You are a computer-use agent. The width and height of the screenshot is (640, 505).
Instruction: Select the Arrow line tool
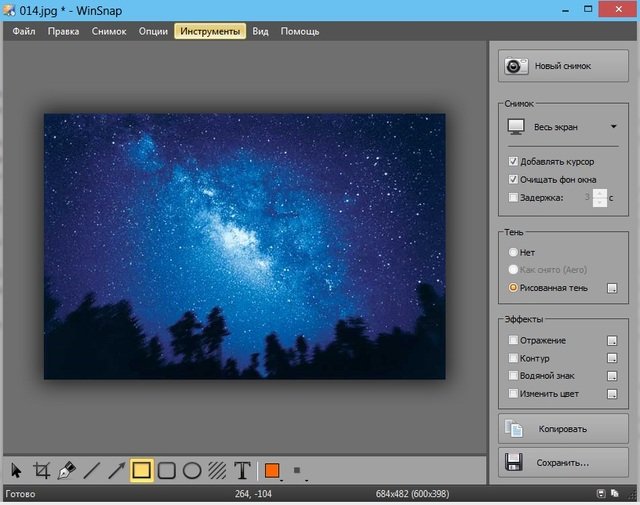click(117, 470)
